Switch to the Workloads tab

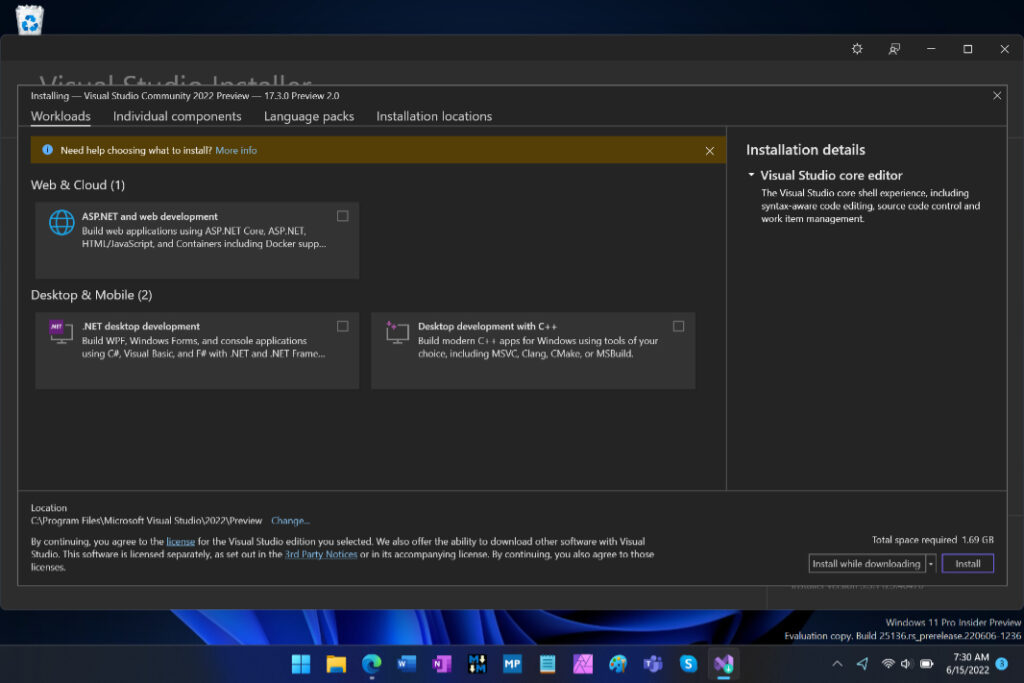click(x=61, y=116)
